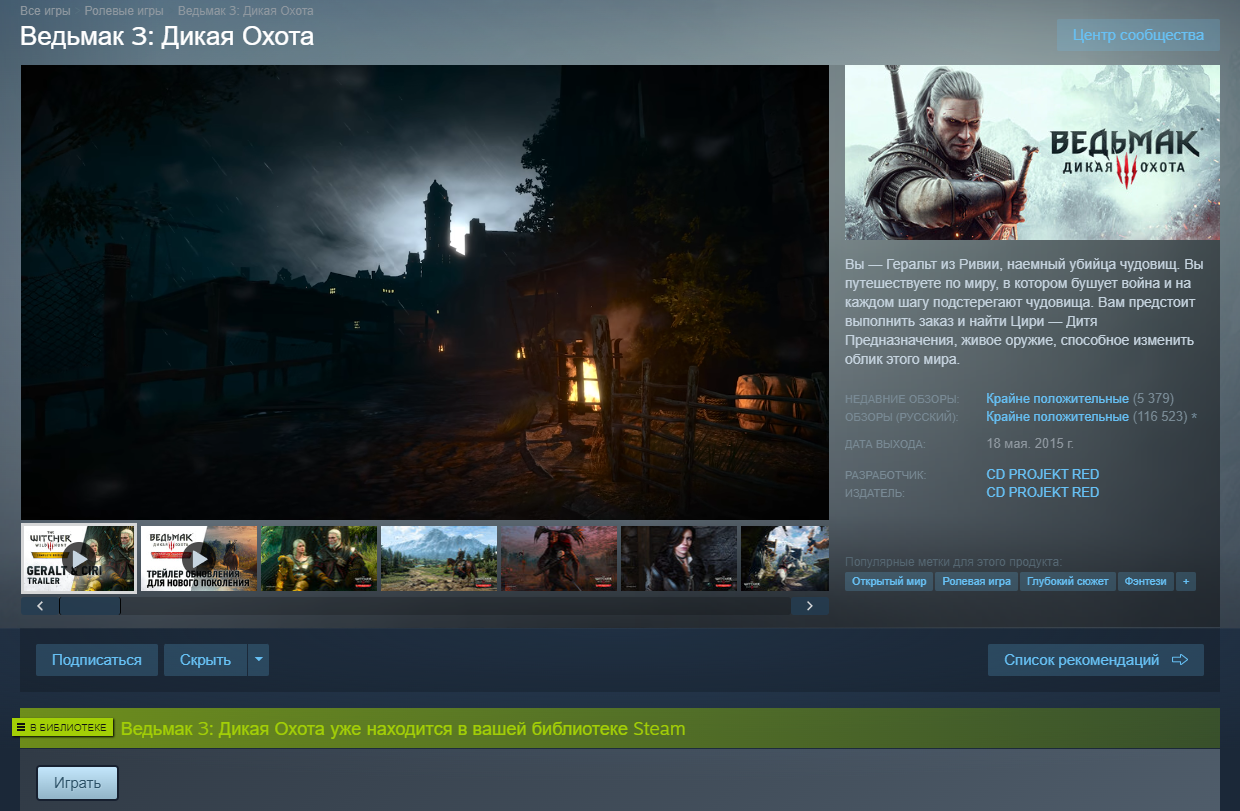The image size is (1240, 811).
Task: Click the В БИБЛИОТЕКЕ badge
Action: pyautogui.click(x=63, y=727)
